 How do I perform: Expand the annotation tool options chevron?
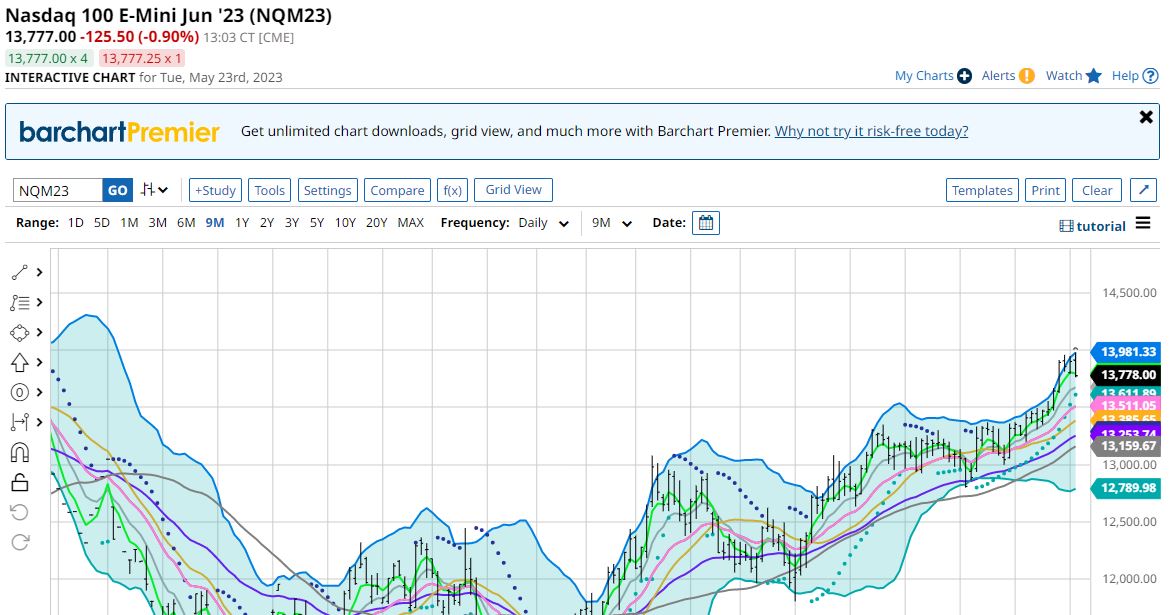(40, 302)
